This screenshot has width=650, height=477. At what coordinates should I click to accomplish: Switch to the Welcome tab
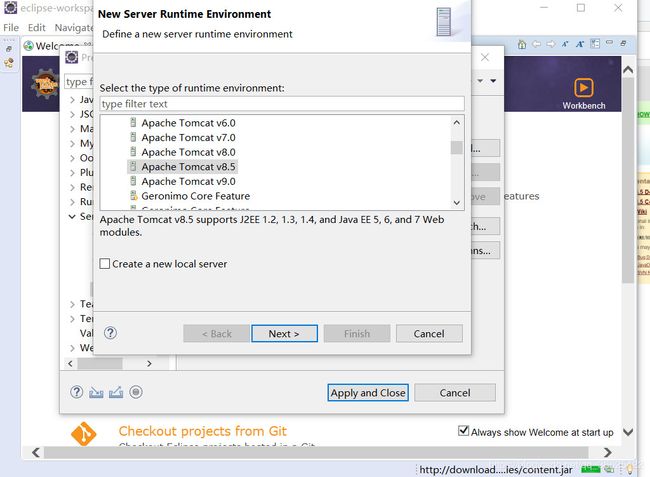(x=58, y=46)
